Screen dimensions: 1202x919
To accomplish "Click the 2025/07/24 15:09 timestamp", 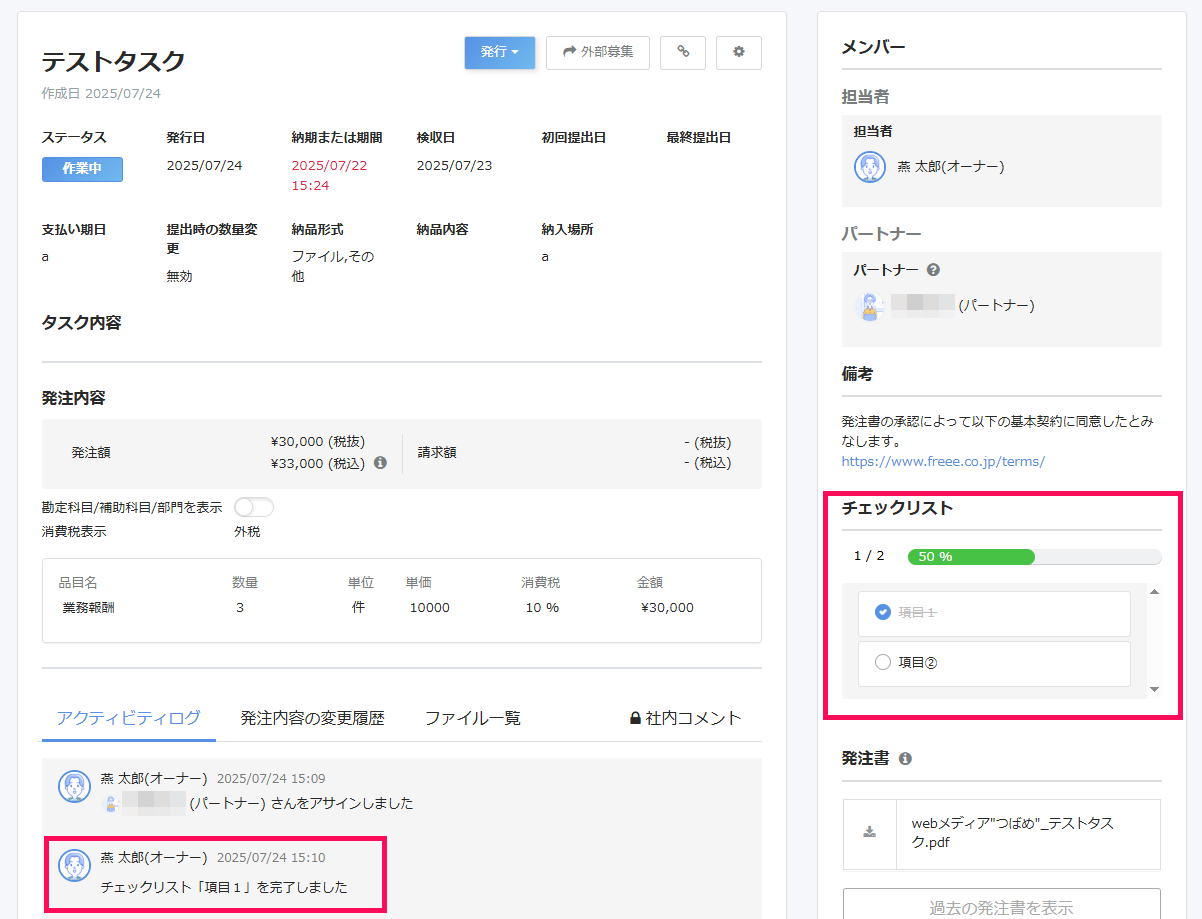I will tap(271, 778).
